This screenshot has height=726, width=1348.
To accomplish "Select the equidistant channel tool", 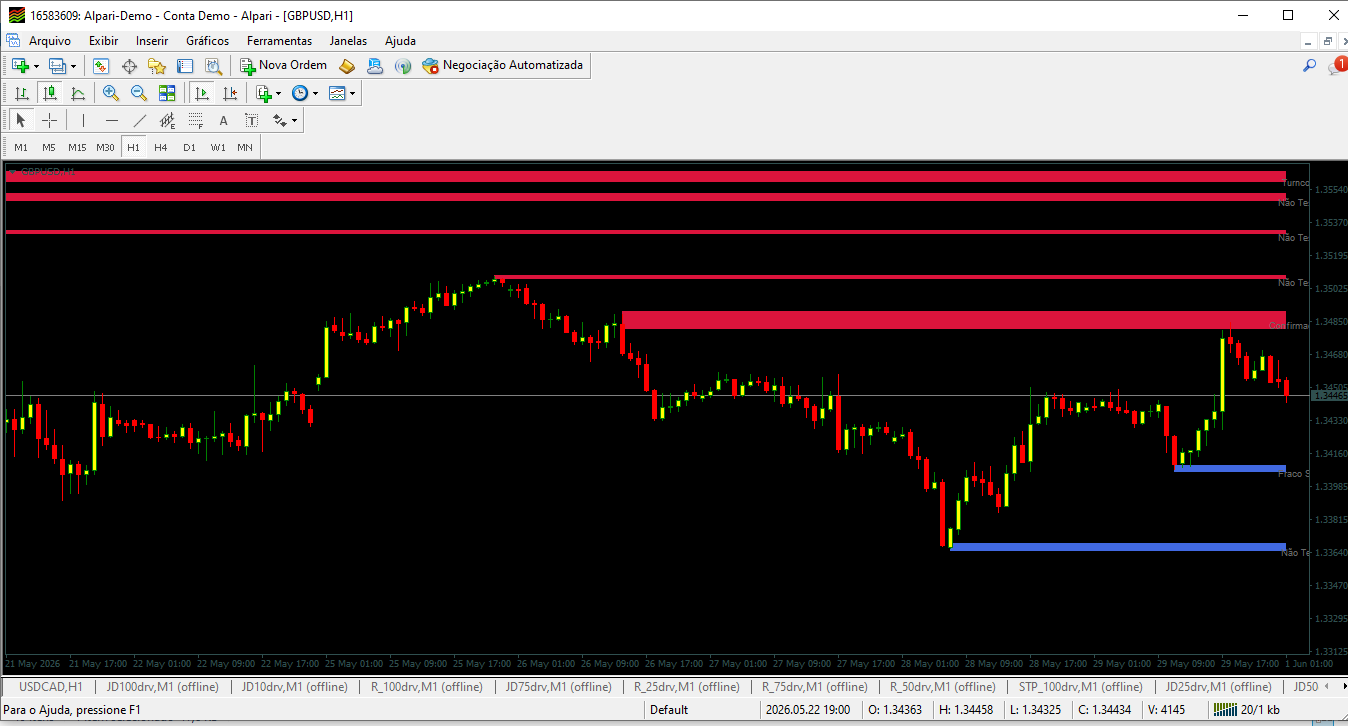I will (168, 121).
